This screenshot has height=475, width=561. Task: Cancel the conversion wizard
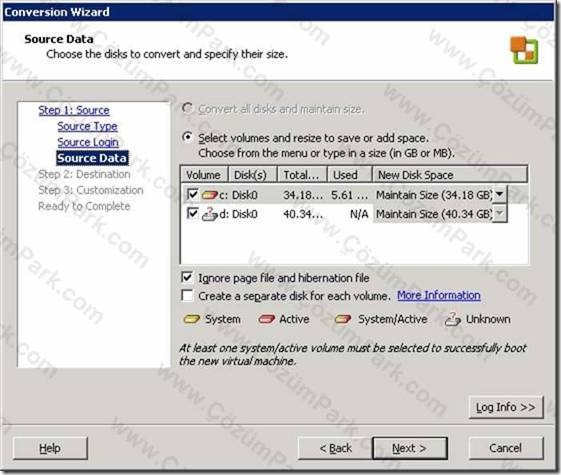tap(506, 448)
